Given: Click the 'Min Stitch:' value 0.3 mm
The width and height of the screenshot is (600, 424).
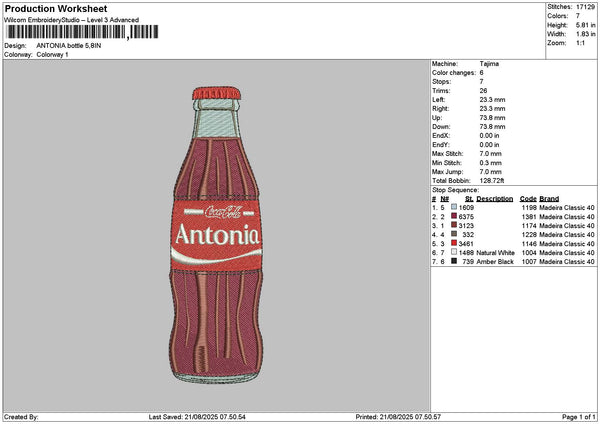Looking at the screenshot, I should (x=490, y=163).
